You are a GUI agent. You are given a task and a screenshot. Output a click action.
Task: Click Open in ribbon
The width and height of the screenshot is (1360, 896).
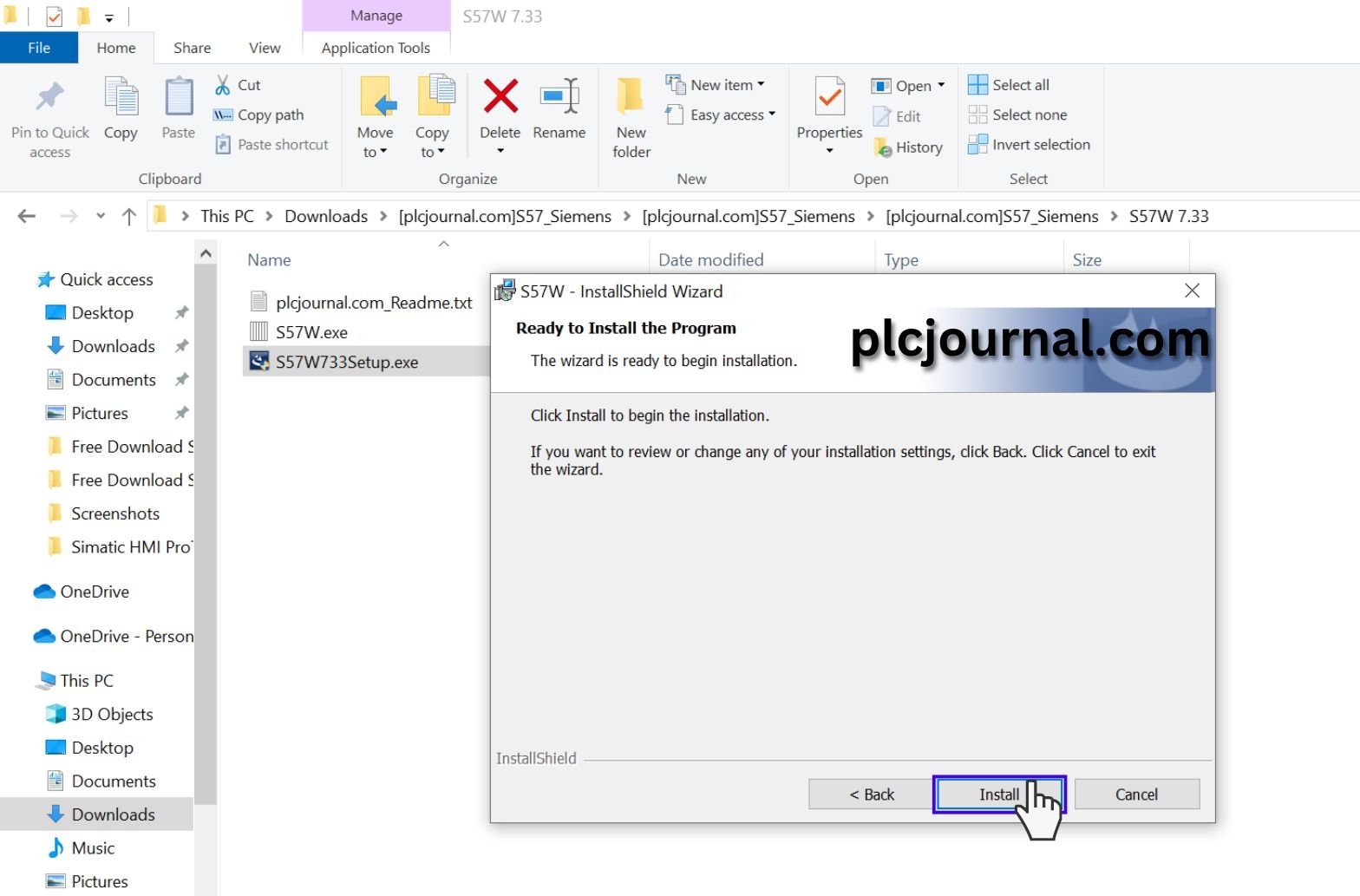(901, 86)
